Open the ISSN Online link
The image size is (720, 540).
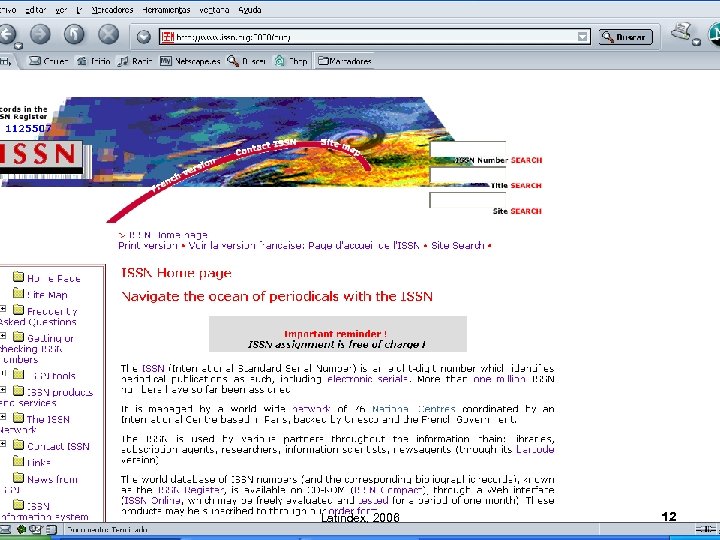point(152,501)
